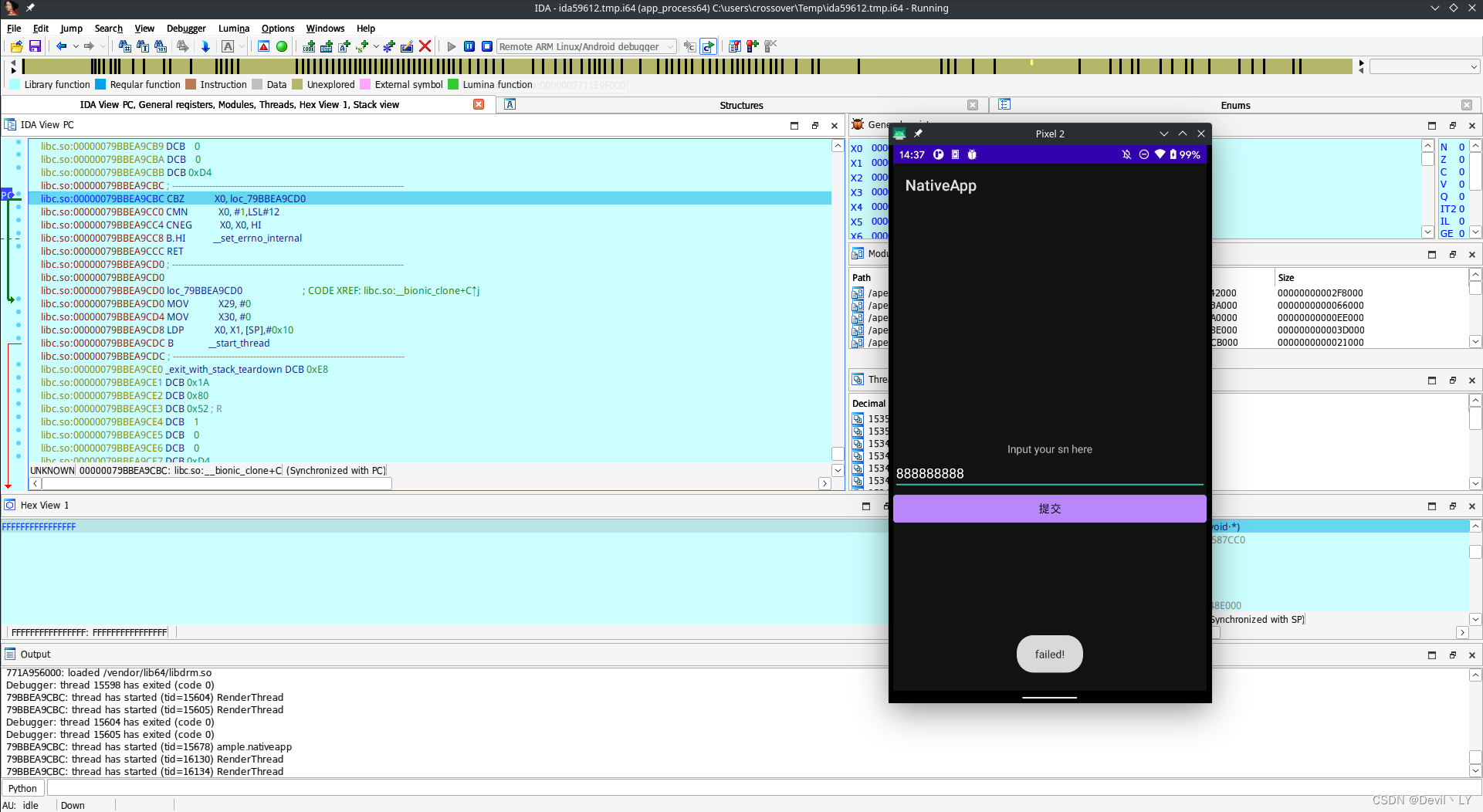Click the __start_thread branch target
The width and height of the screenshot is (1483, 812).
point(239,343)
